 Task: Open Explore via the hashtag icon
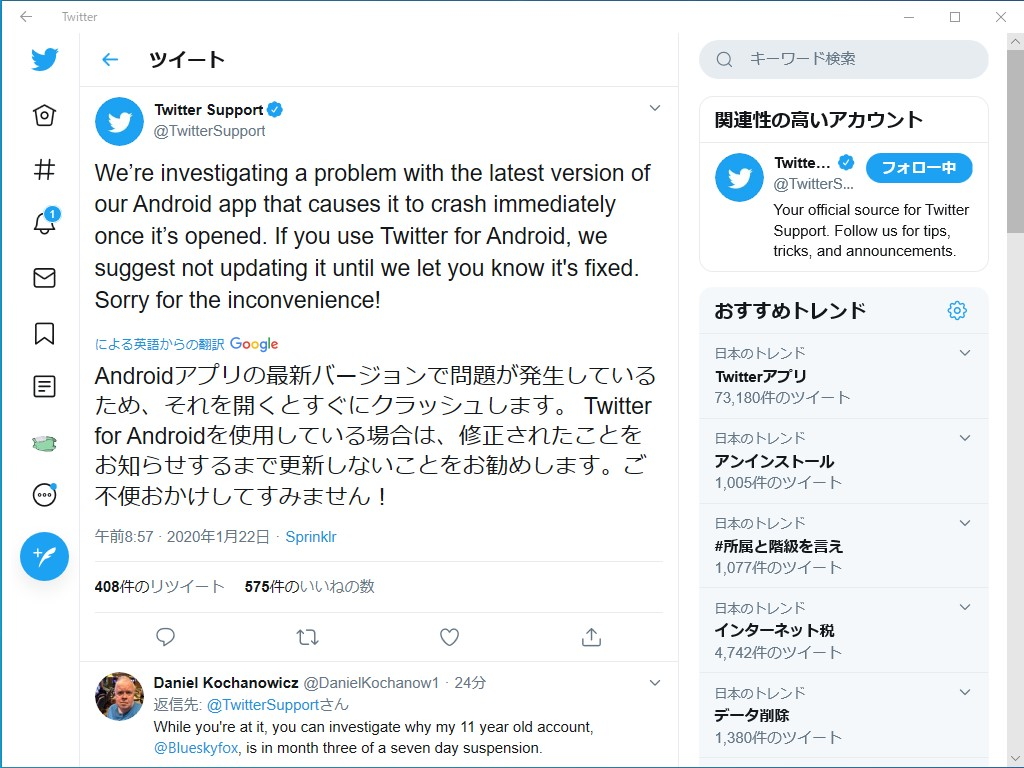point(44,169)
